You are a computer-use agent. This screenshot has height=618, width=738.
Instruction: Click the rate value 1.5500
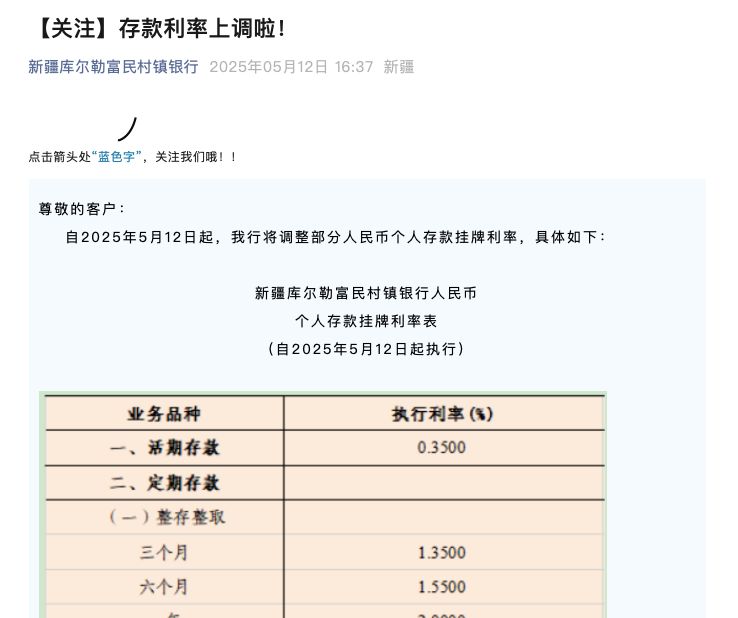tap(442, 587)
